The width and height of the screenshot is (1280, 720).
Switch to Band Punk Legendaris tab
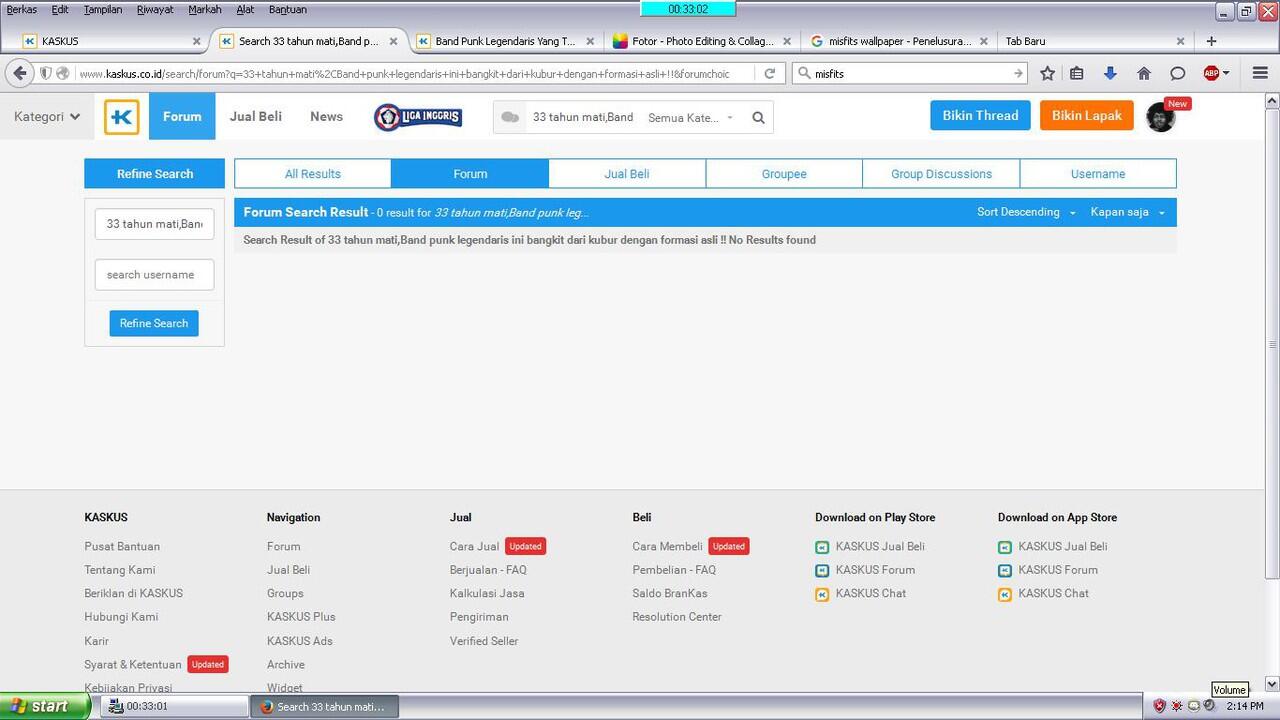pyautogui.click(x=505, y=41)
